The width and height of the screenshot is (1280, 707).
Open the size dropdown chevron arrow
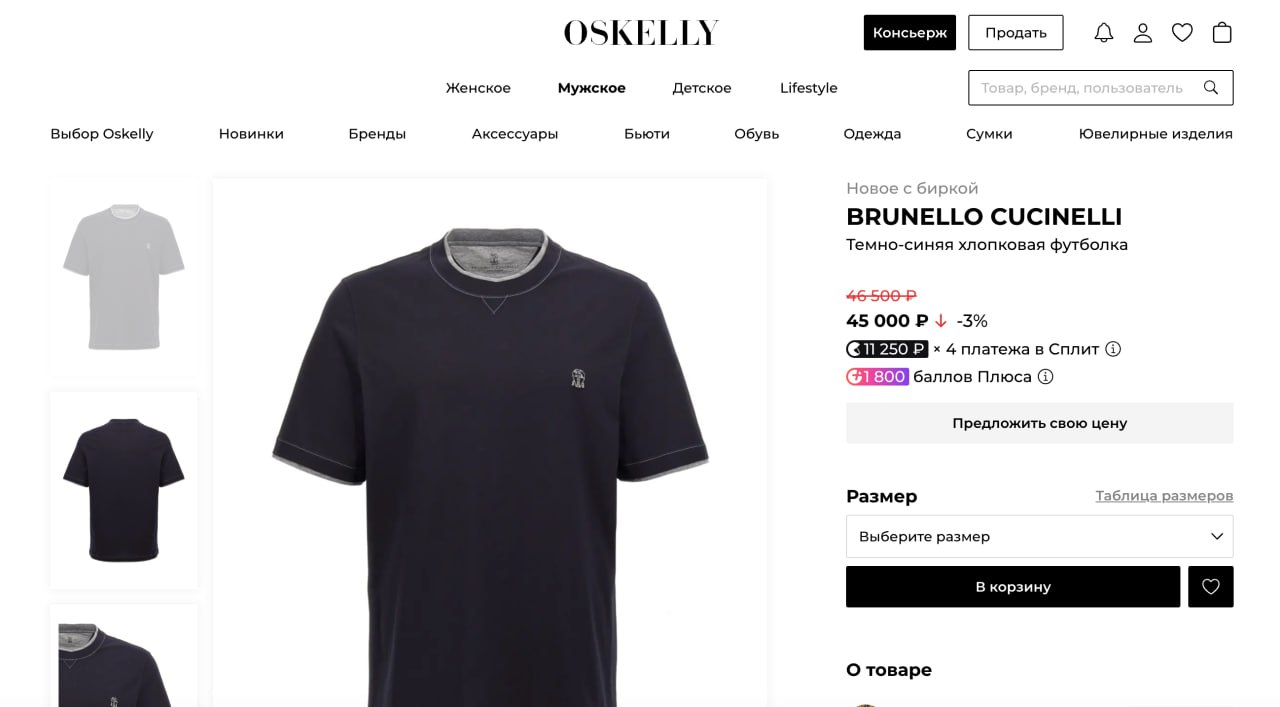click(x=1217, y=536)
